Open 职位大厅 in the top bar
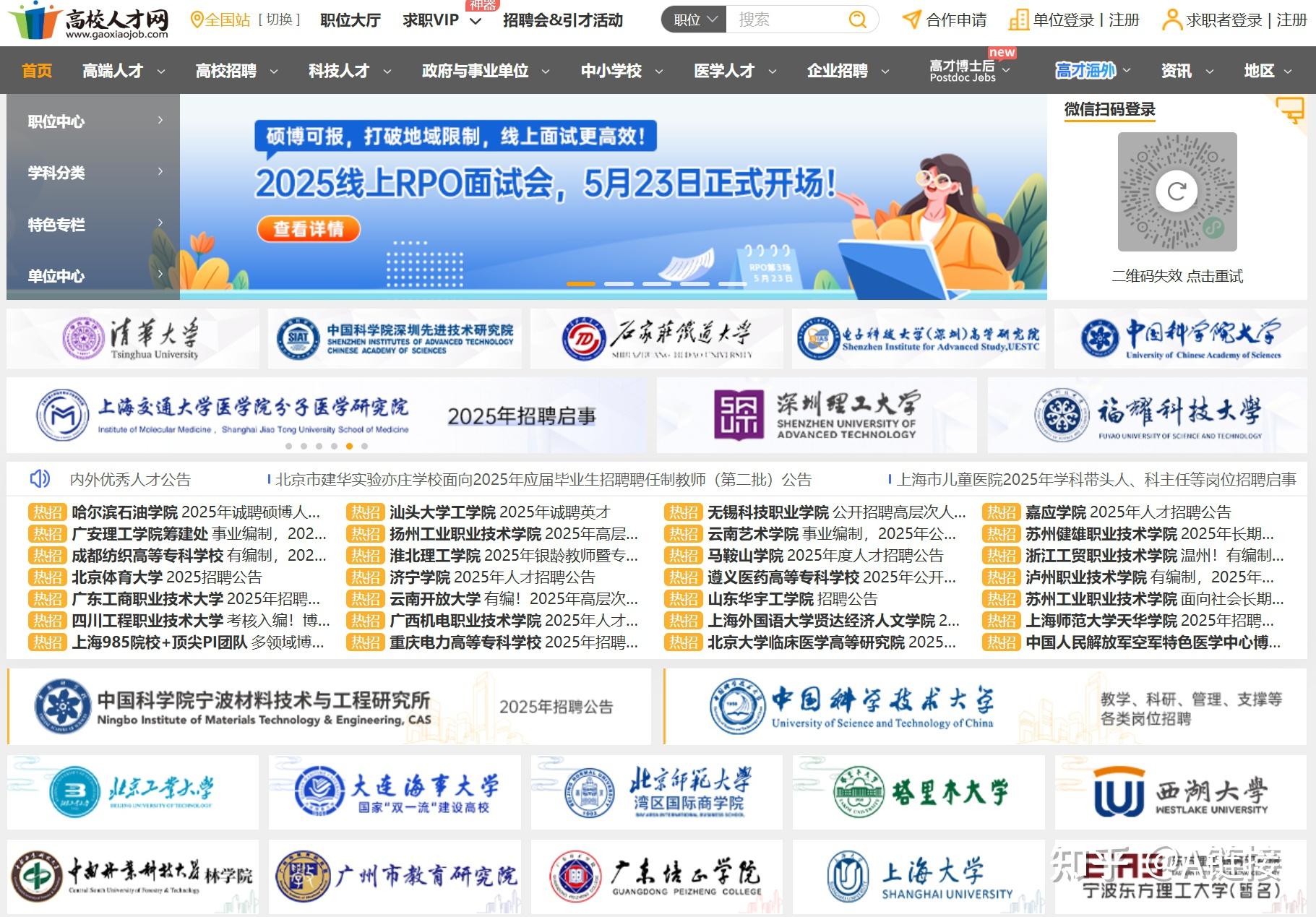 pyautogui.click(x=350, y=20)
